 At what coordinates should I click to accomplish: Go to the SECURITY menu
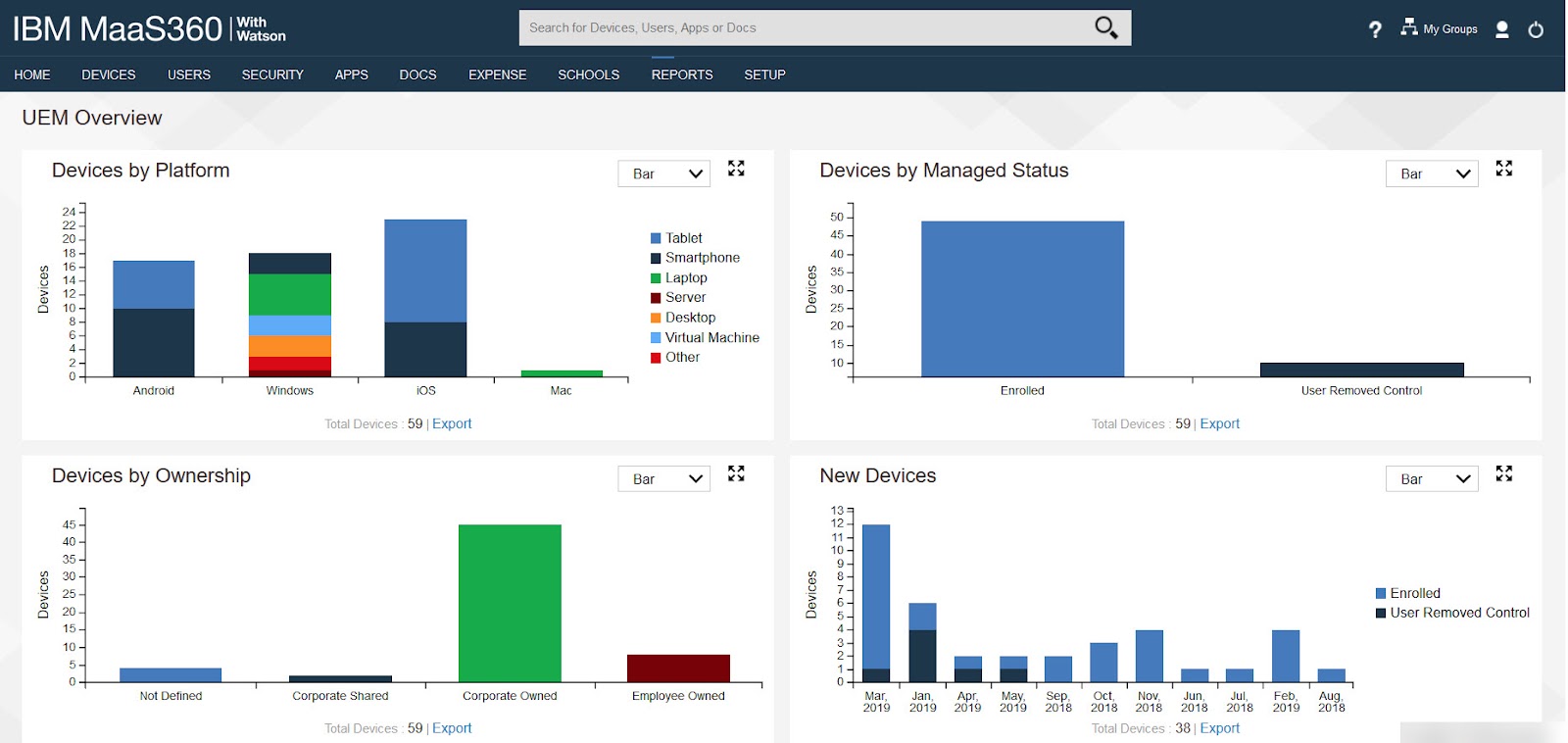(x=272, y=74)
